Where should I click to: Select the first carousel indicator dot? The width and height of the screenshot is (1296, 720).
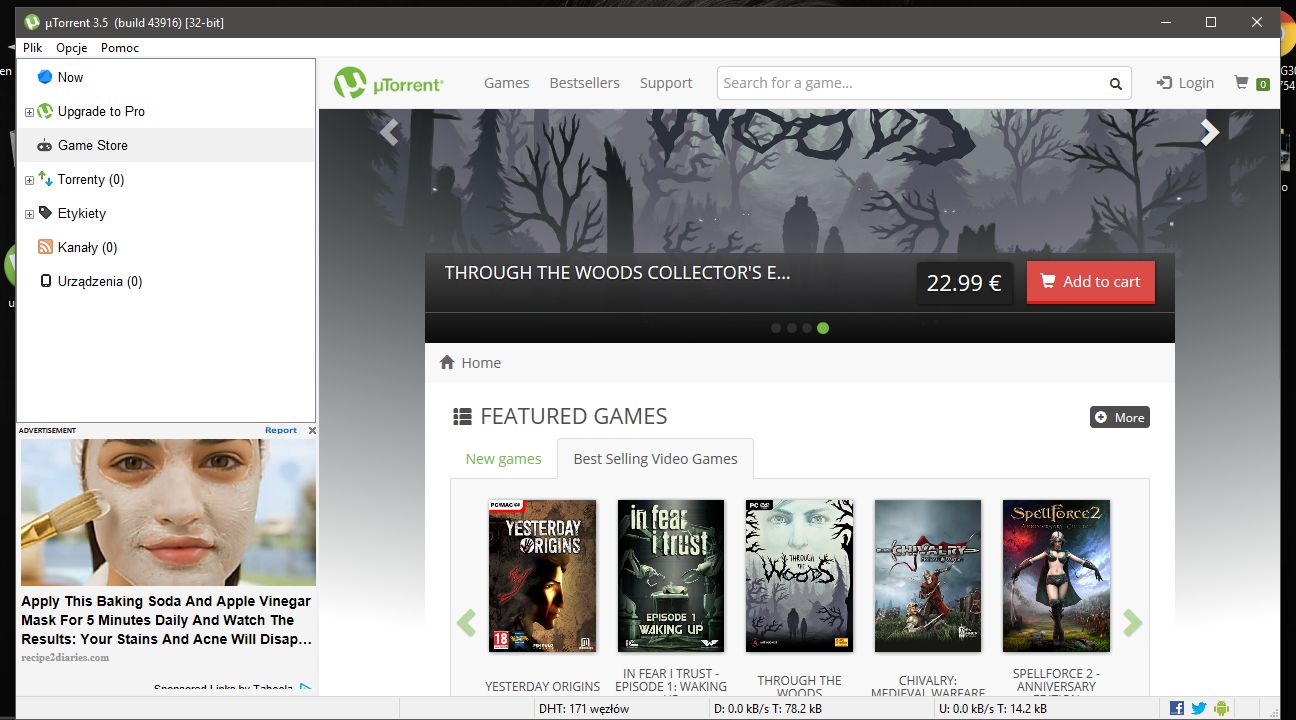[x=776, y=328]
